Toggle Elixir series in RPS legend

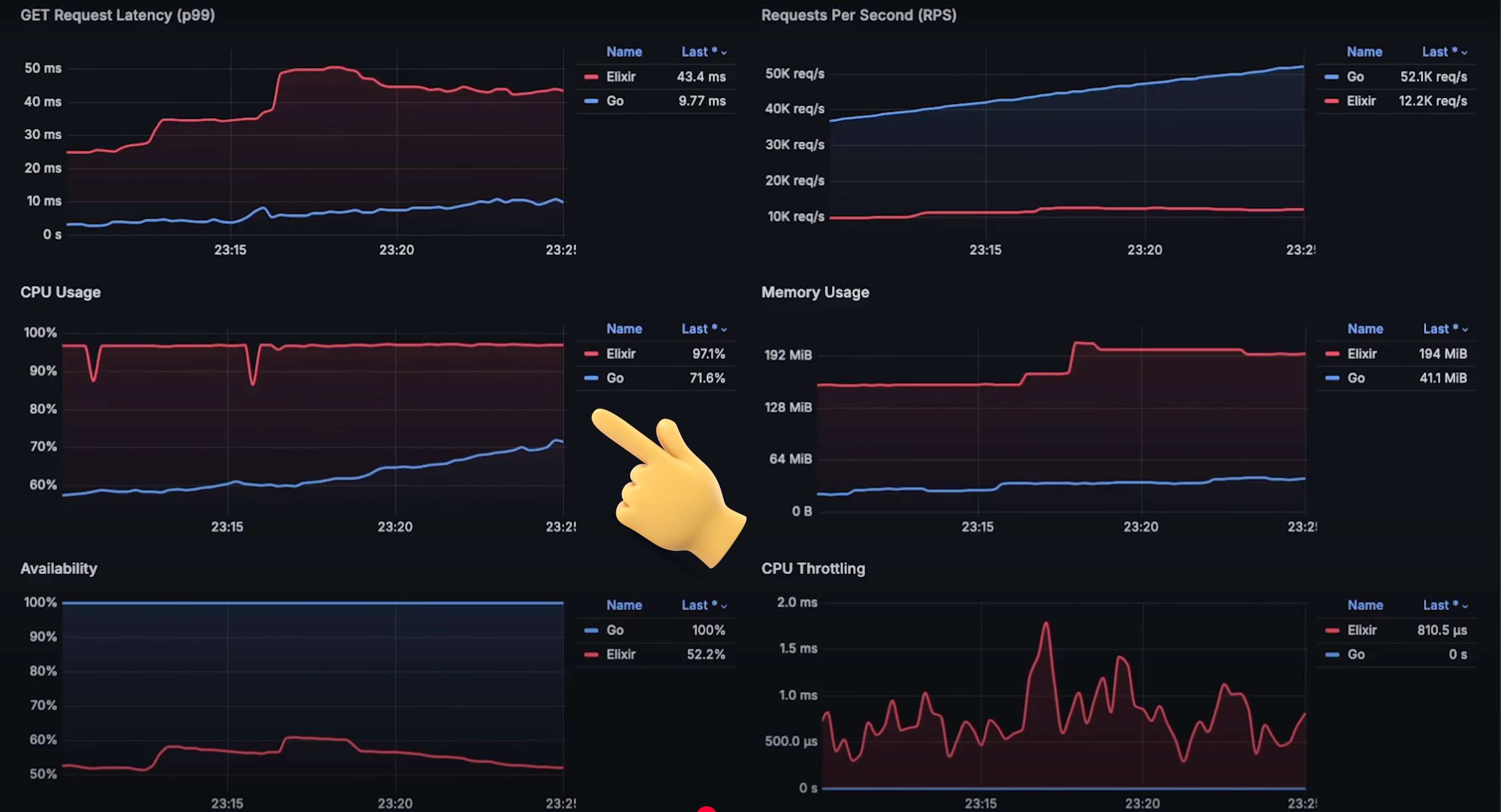1361,101
